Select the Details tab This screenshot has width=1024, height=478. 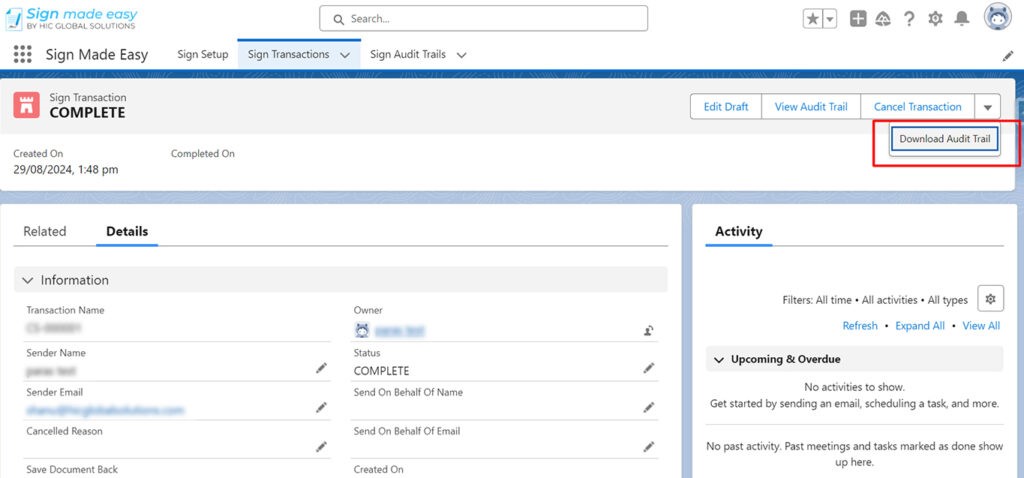click(127, 231)
